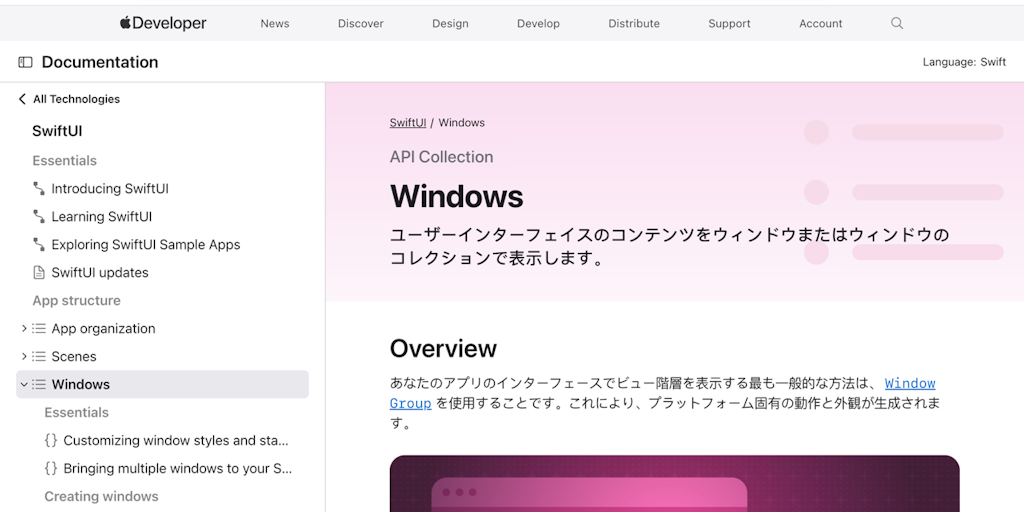Collapse the Windows section chevron
Image resolution: width=1024 pixels, height=512 pixels.
point(24,384)
